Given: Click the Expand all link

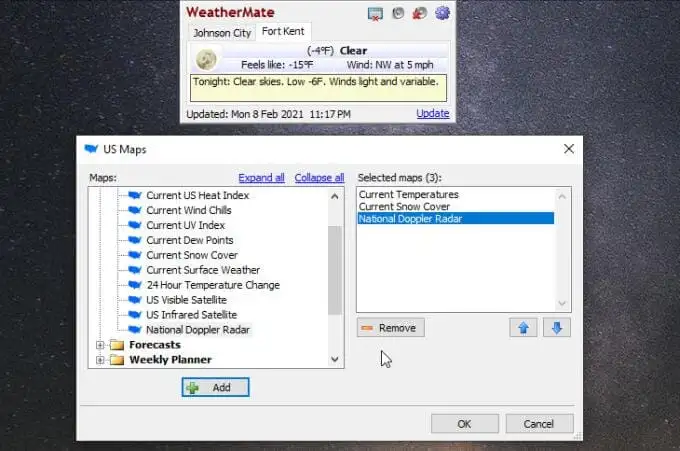Looking at the screenshot, I should (262, 178).
